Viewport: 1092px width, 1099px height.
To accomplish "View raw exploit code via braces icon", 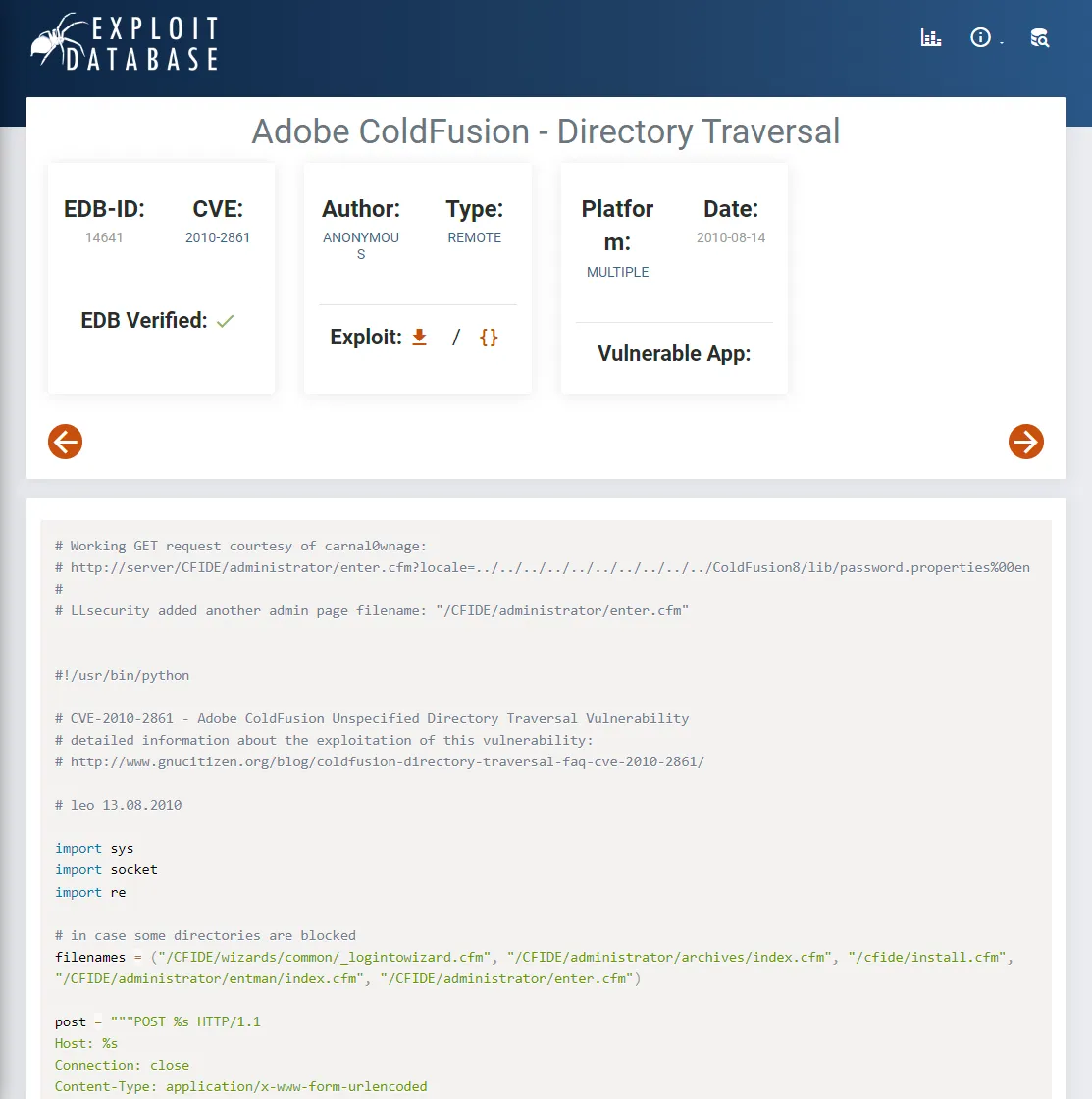I will pos(489,338).
